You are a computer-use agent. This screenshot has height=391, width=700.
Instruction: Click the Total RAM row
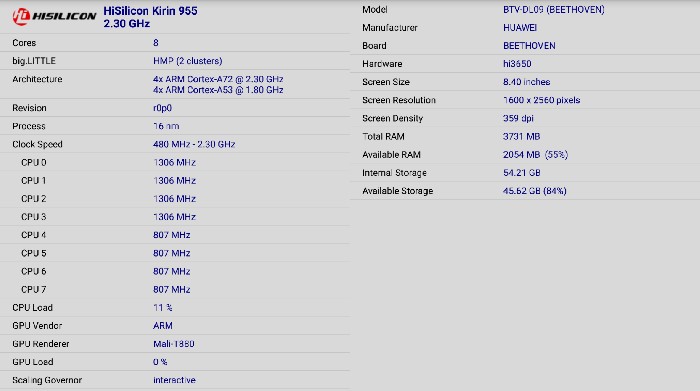tap(525, 136)
